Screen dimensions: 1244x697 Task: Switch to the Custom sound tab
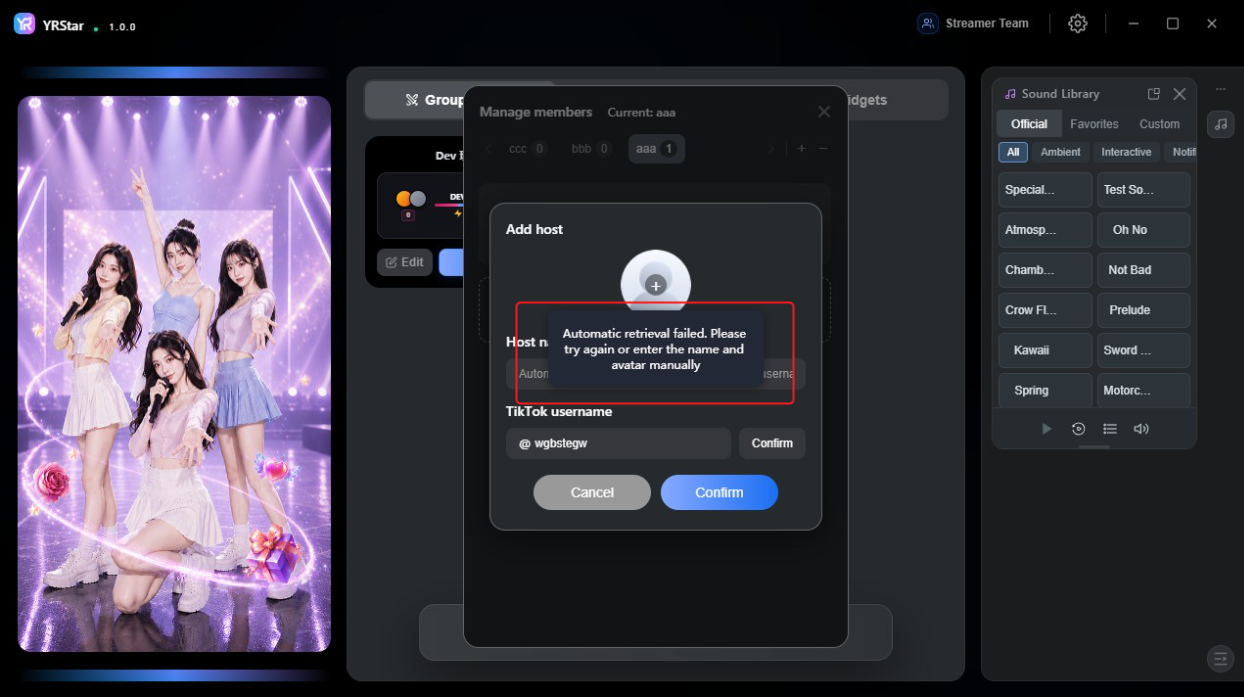[1159, 124]
